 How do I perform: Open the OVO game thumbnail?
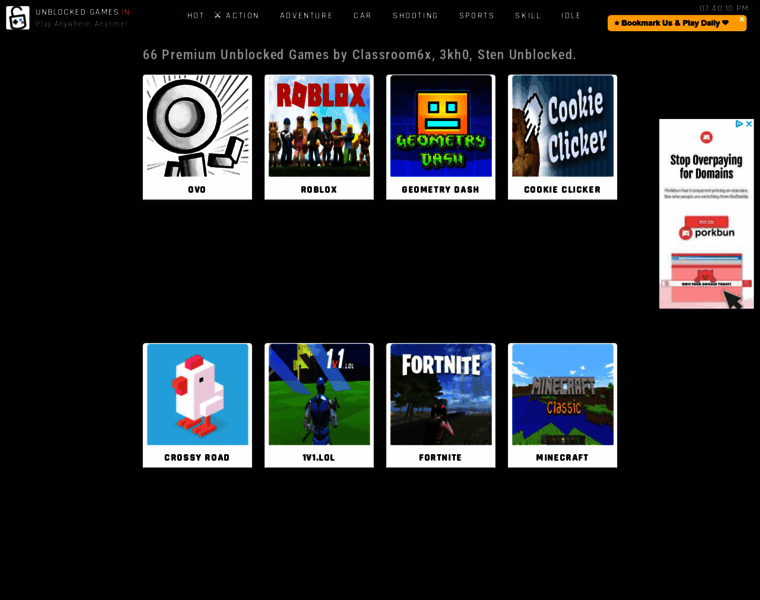click(197, 126)
